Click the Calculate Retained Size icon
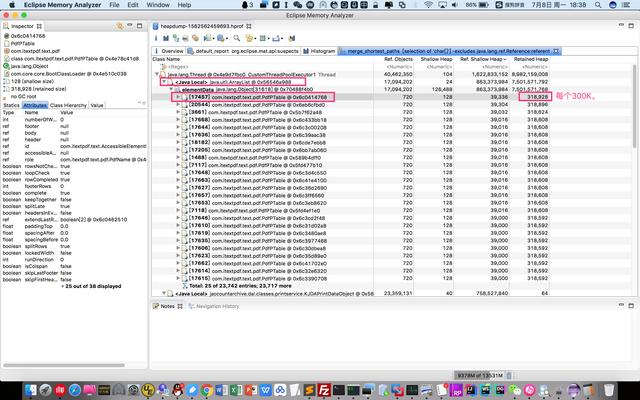Image resolution: width=640 pixels, height=400 pixels. point(262,38)
